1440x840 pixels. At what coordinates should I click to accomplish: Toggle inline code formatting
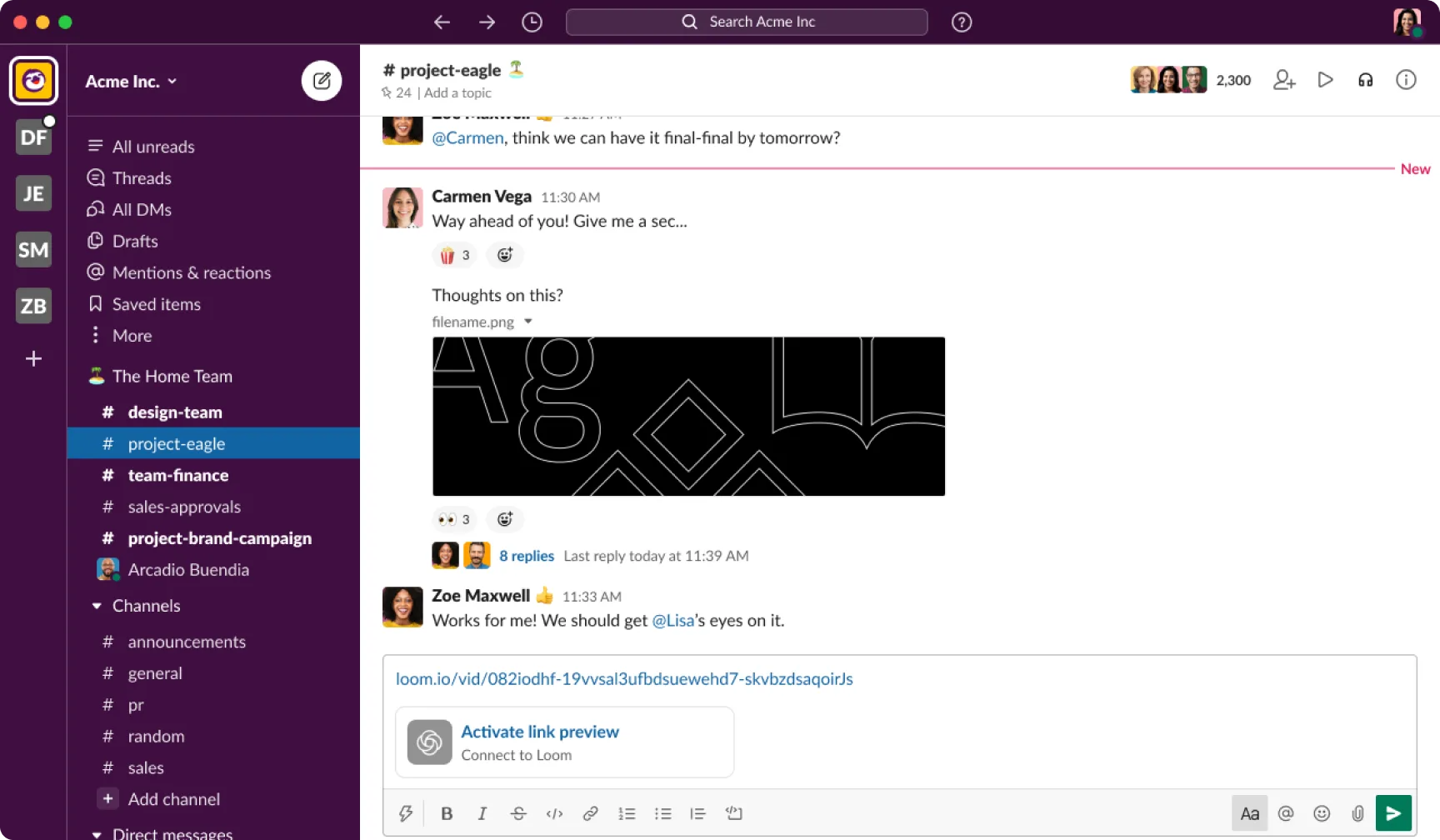point(554,813)
